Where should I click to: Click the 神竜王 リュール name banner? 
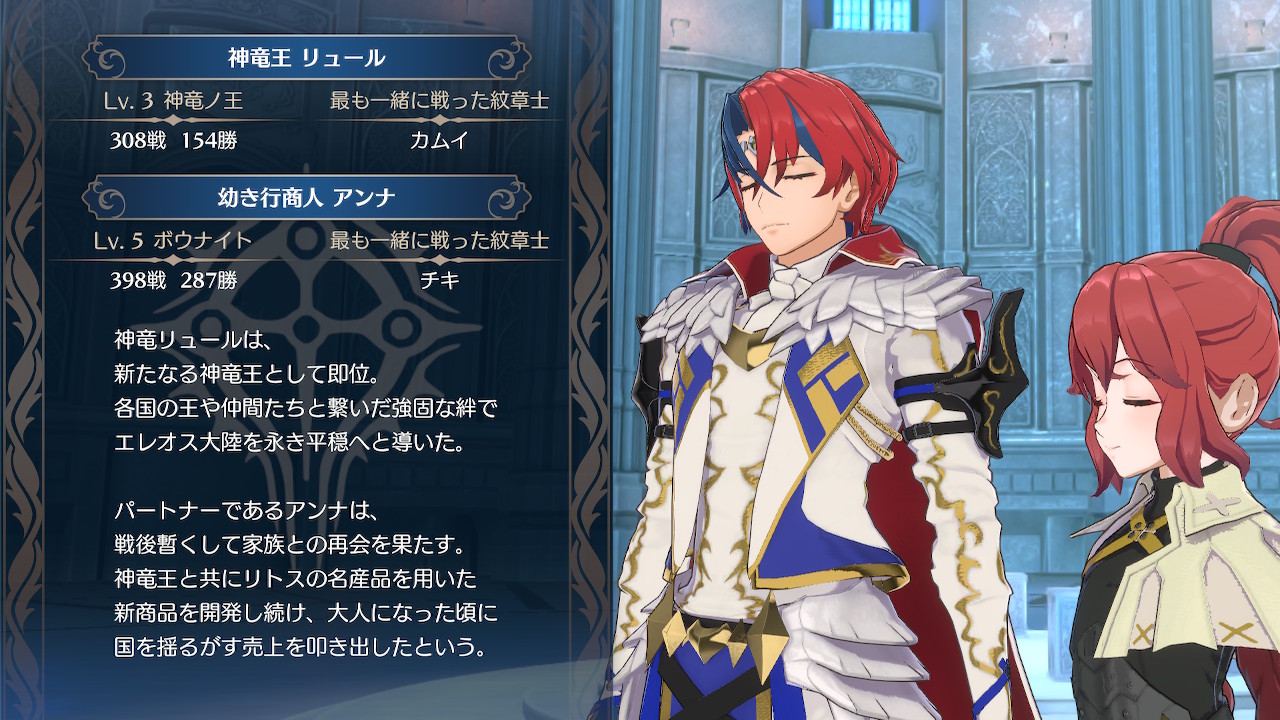(306, 58)
